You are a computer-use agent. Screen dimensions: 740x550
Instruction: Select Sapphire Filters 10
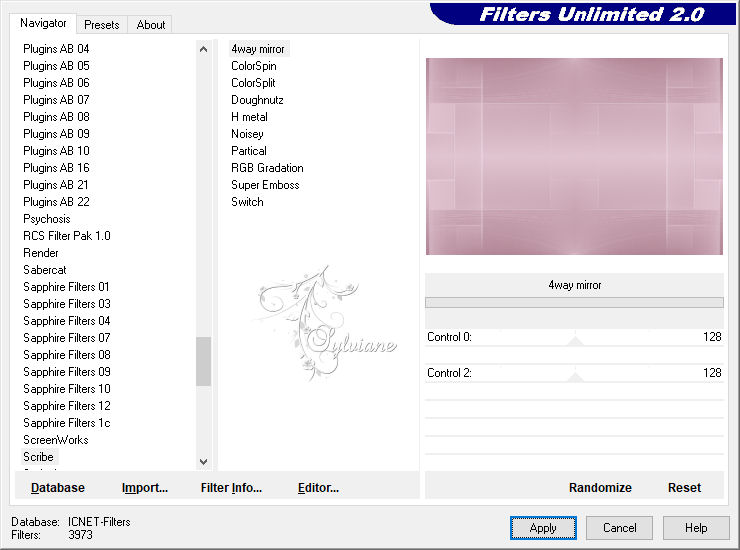click(67, 389)
